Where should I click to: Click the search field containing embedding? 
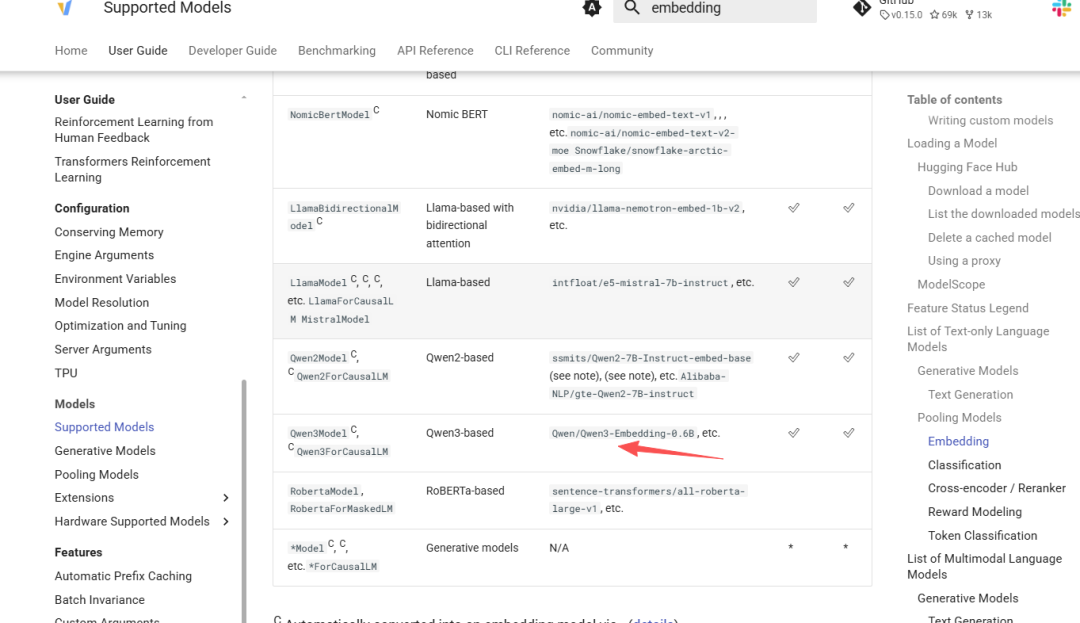point(715,9)
